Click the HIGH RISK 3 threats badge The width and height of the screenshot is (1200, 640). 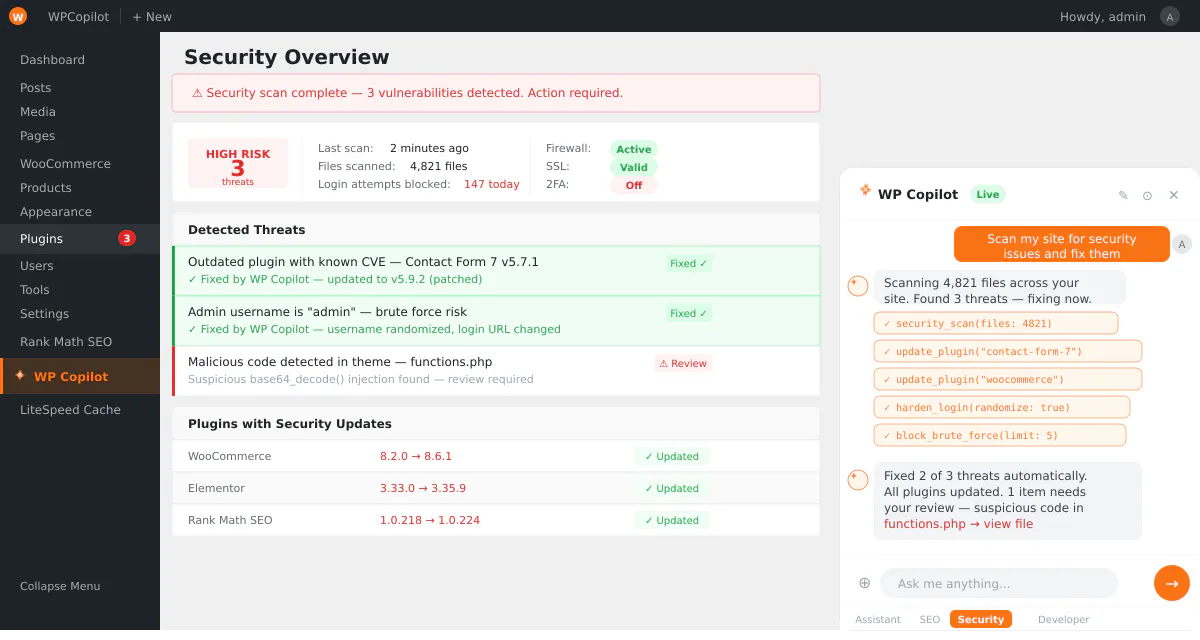click(x=238, y=163)
